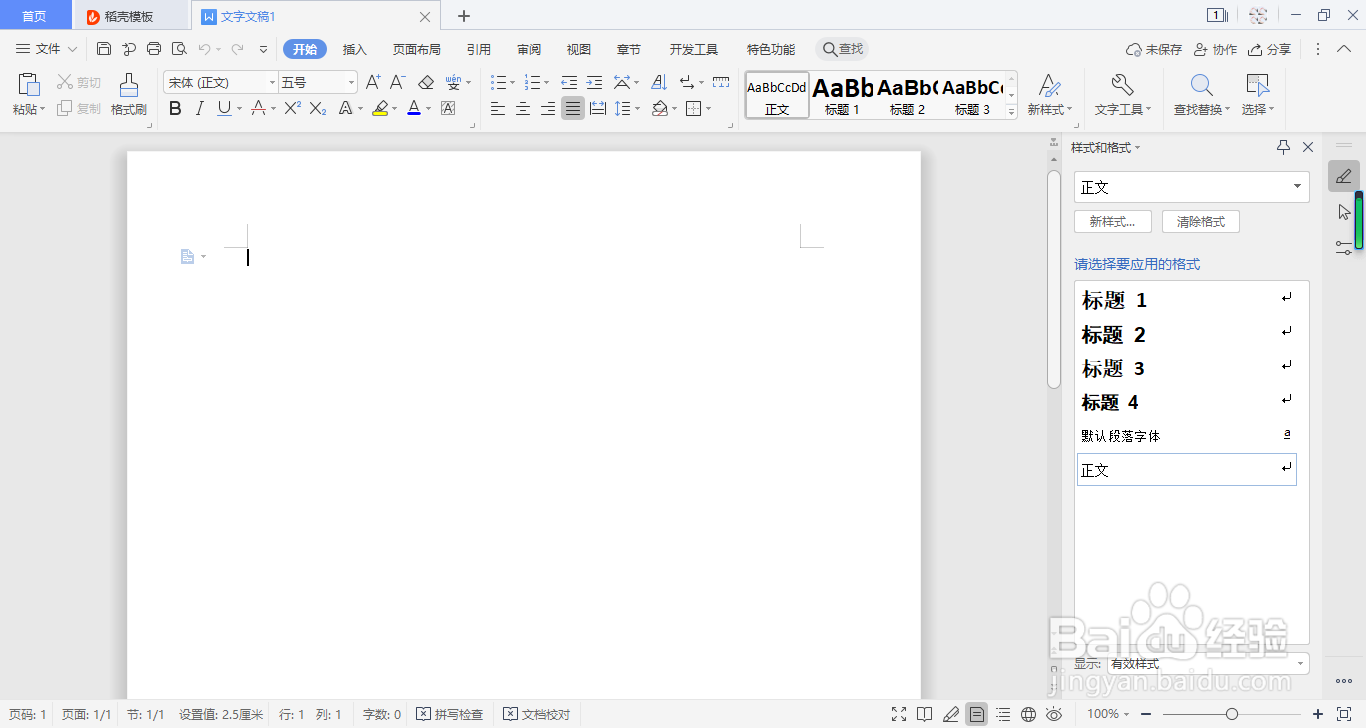Image resolution: width=1366 pixels, height=728 pixels.
Task: Switch to the 稻壳模板 tab
Action: [130, 16]
